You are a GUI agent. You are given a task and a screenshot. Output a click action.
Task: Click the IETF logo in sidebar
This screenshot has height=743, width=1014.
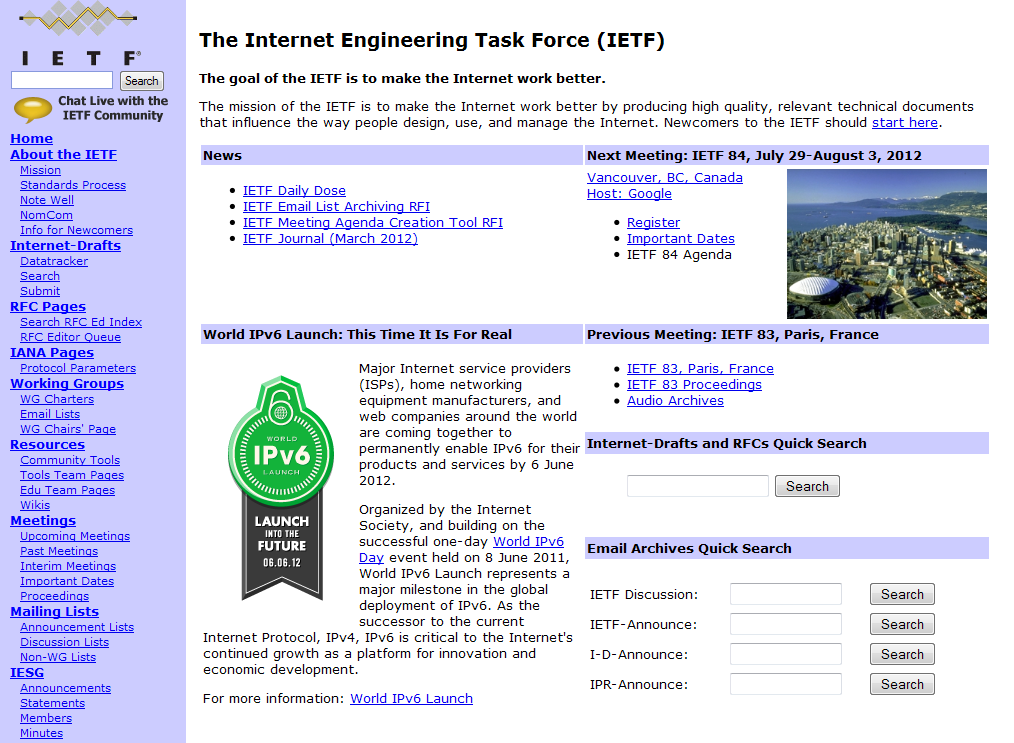[x=78, y=34]
